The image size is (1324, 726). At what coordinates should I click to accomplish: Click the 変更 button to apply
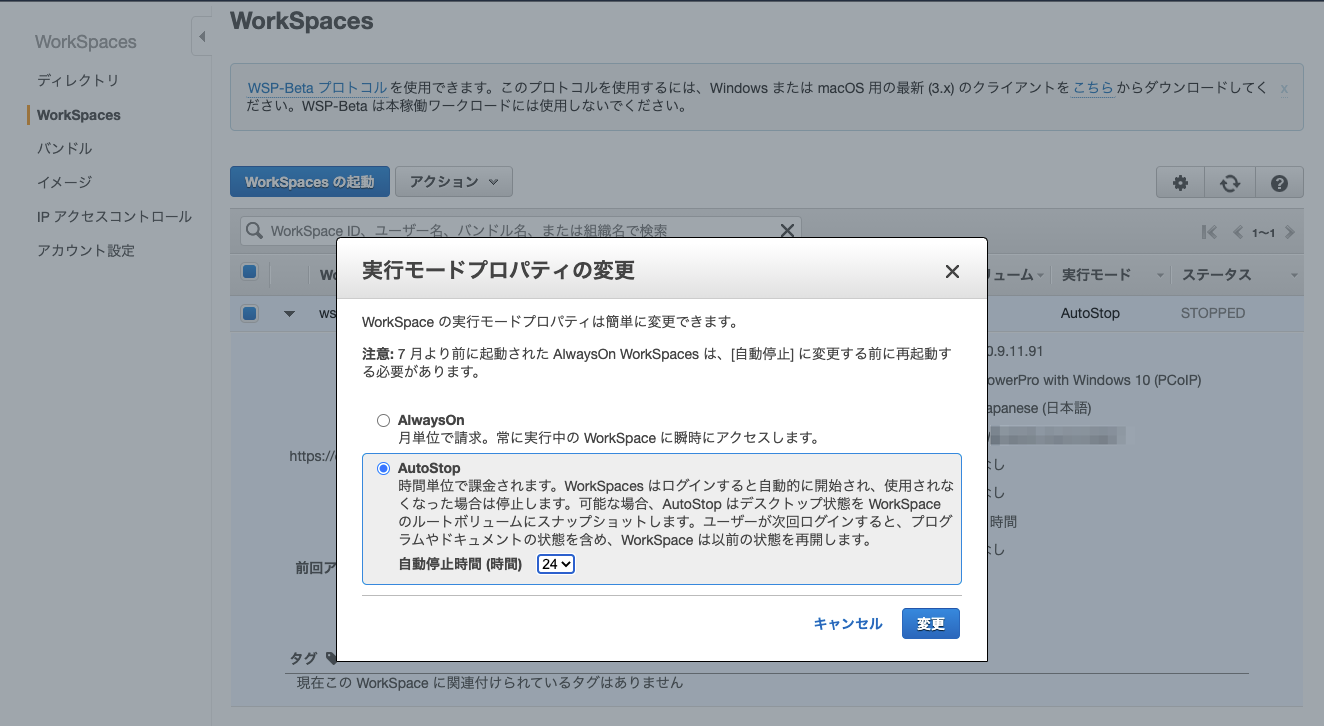[x=930, y=623]
